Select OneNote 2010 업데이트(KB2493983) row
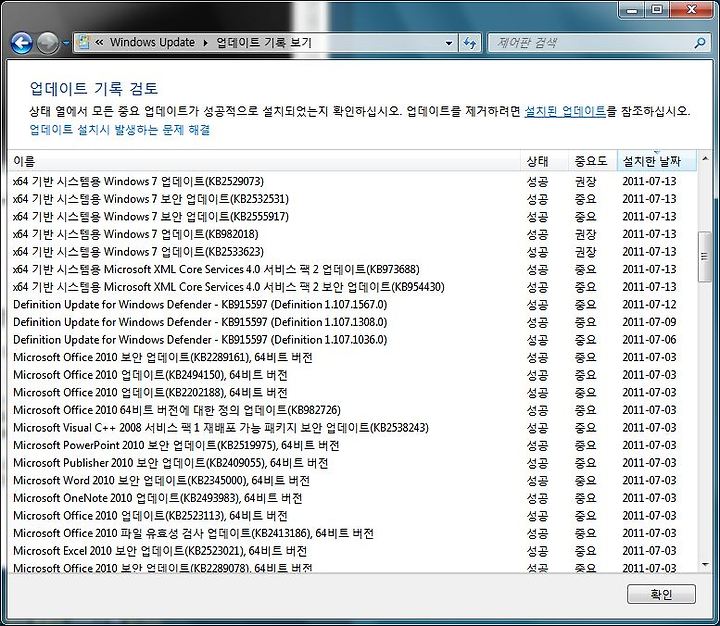Screen dimensions: 720x626 coord(351,498)
